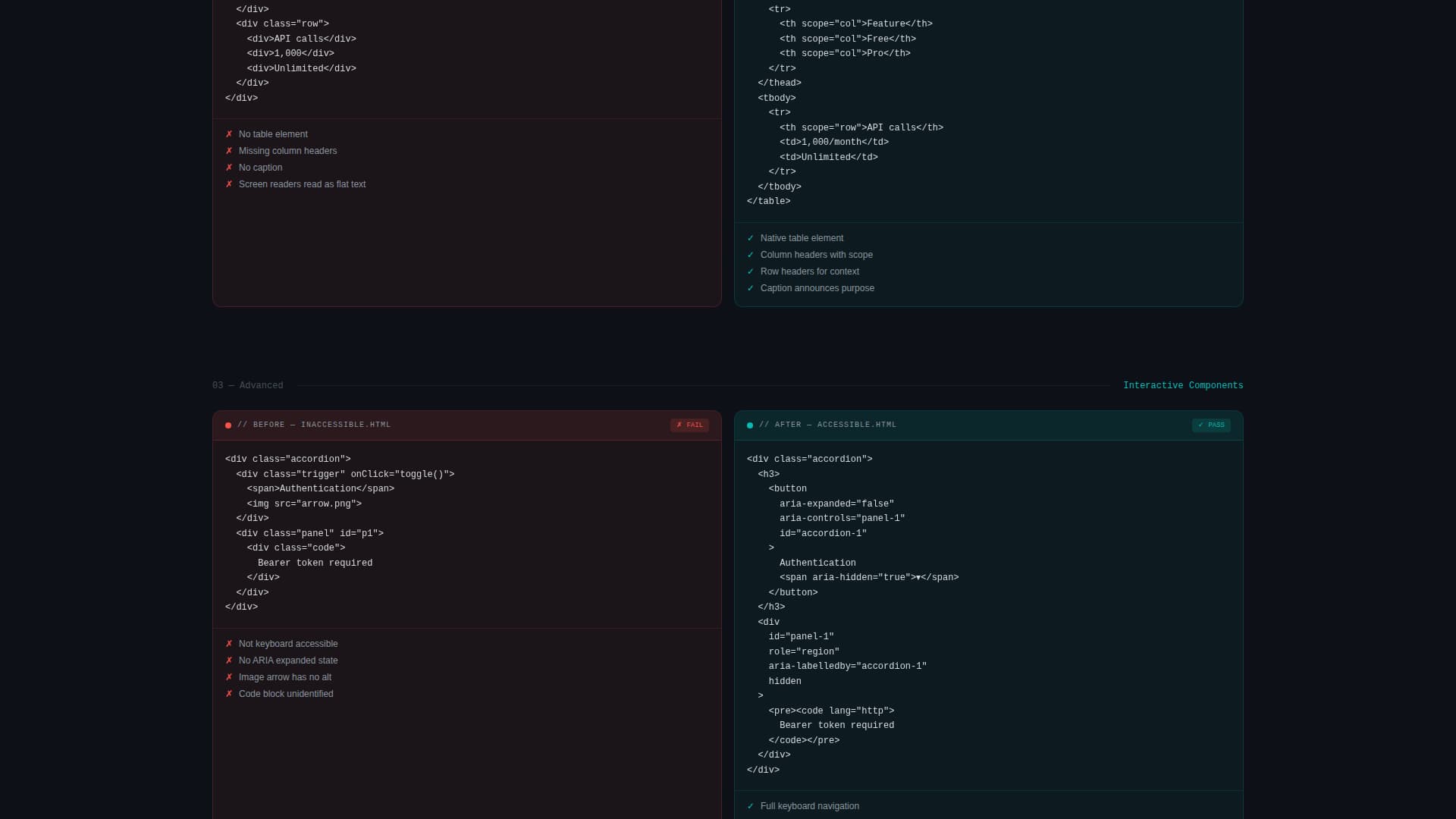Click the "// BEFORE — INACCESSIBLE.HTML" panel title

(x=314, y=425)
